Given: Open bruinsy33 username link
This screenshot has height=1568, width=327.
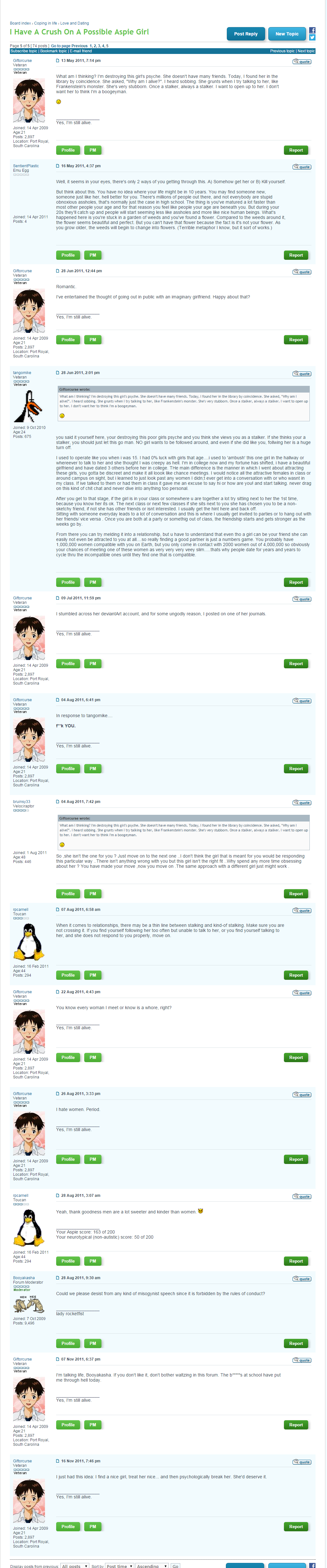Looking at the screenshot, I should coord(21,802).
